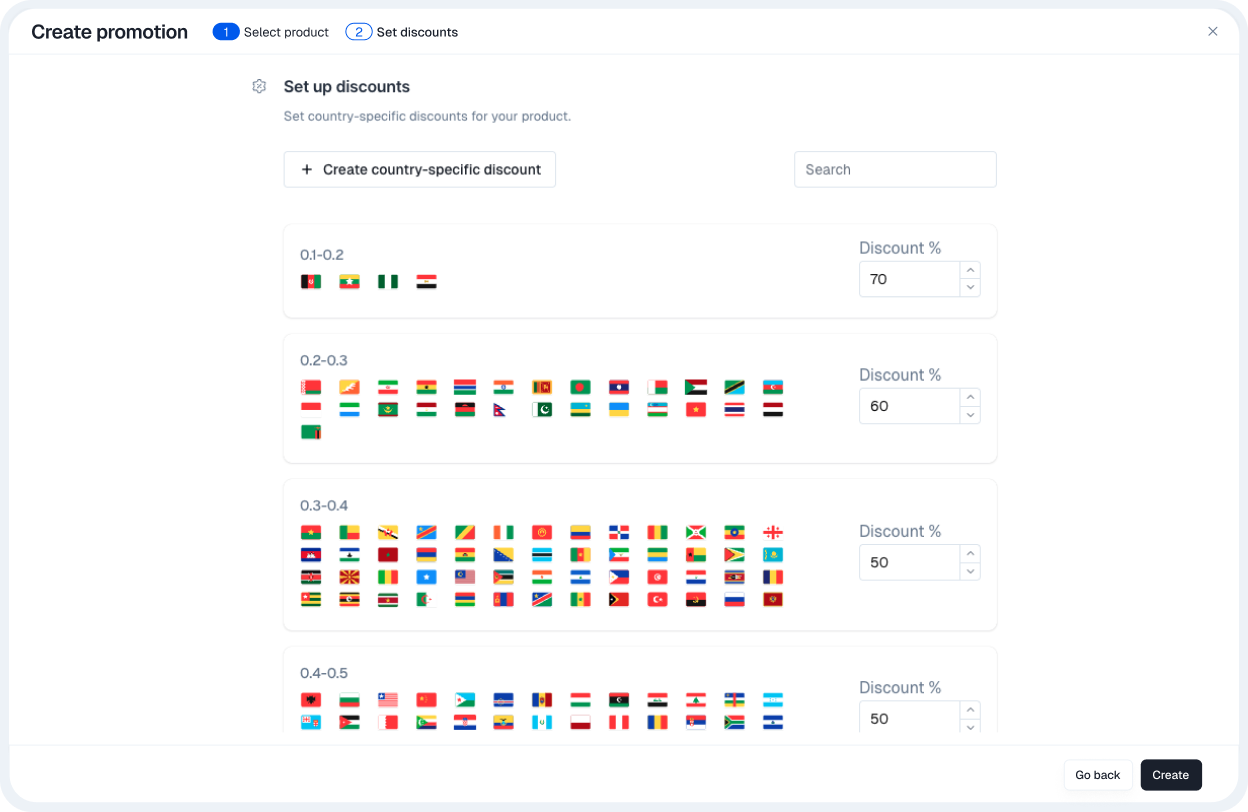The height and width of the screenshot is (812, 1248).
Task: Click the Pakistan flag
Action: 542,409
